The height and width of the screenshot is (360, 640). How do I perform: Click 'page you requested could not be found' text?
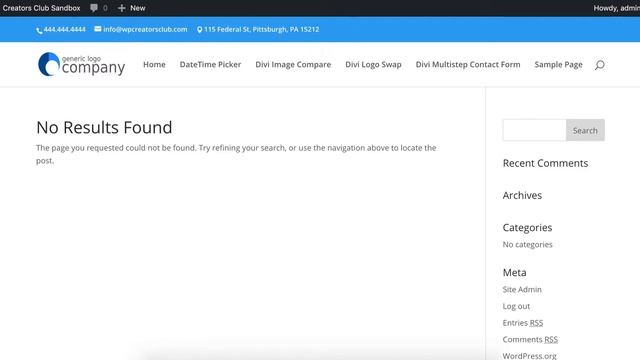[x=124, y=148]
